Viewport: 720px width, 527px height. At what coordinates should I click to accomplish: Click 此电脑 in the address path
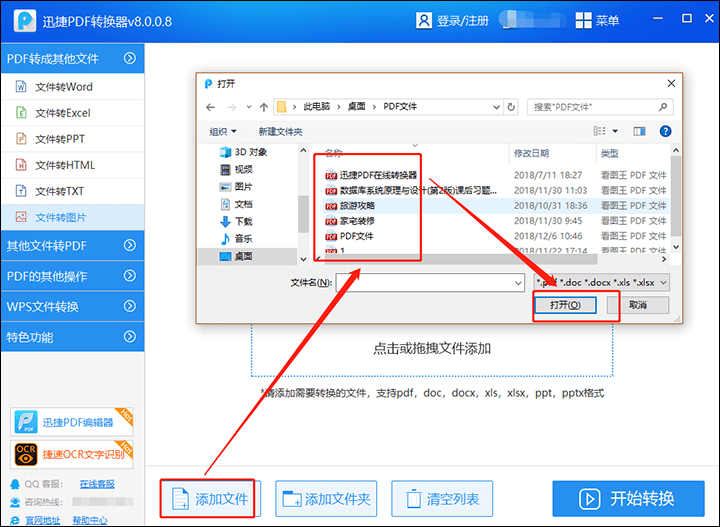(x=316, y=107)
